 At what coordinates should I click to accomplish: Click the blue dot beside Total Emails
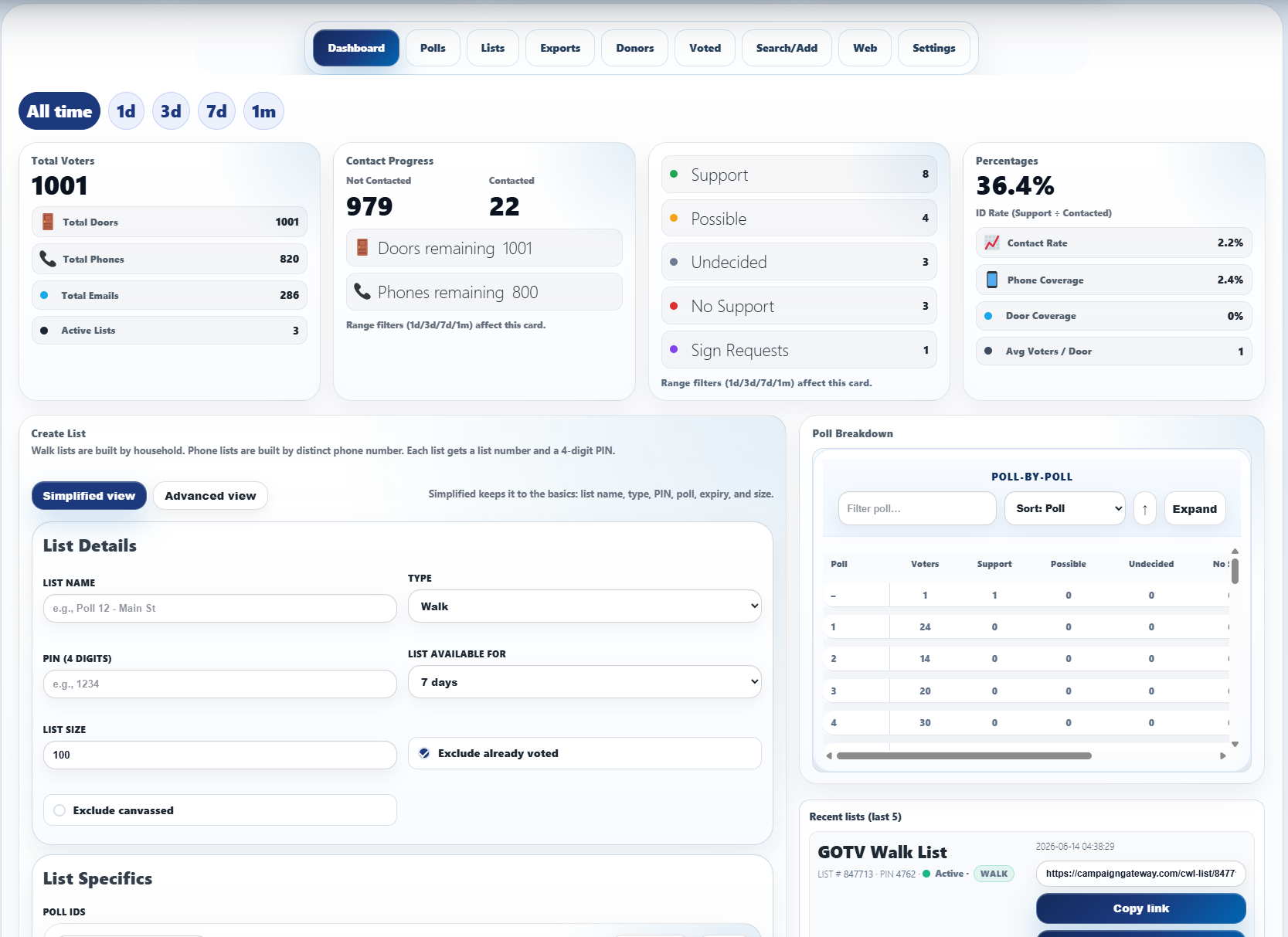44,295
